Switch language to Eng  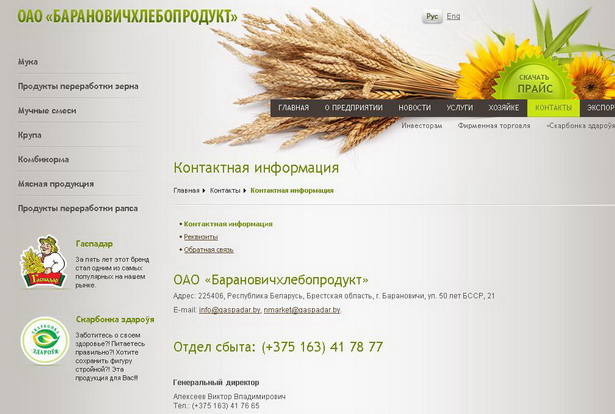(453, 17)
